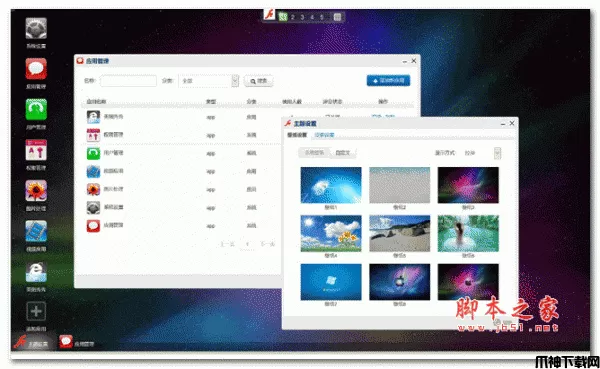This screenshot has width=600, height=369.
Task: Click the blue video icon in app table
Action: (x=93, y=171)
